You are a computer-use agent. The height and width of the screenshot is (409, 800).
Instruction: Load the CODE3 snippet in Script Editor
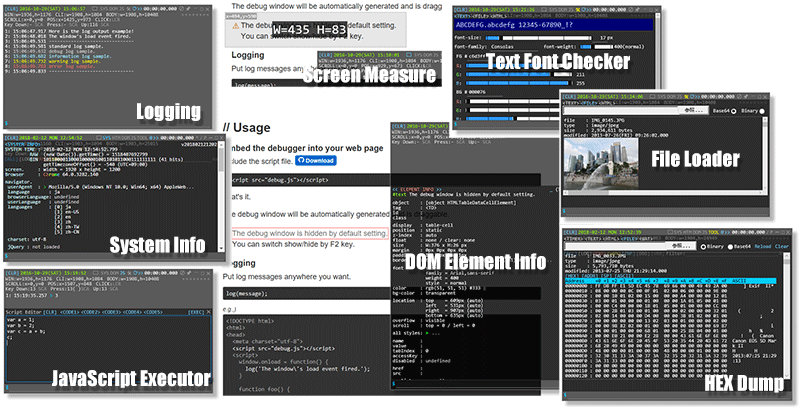pyautogui.click(x=112, y=312)
